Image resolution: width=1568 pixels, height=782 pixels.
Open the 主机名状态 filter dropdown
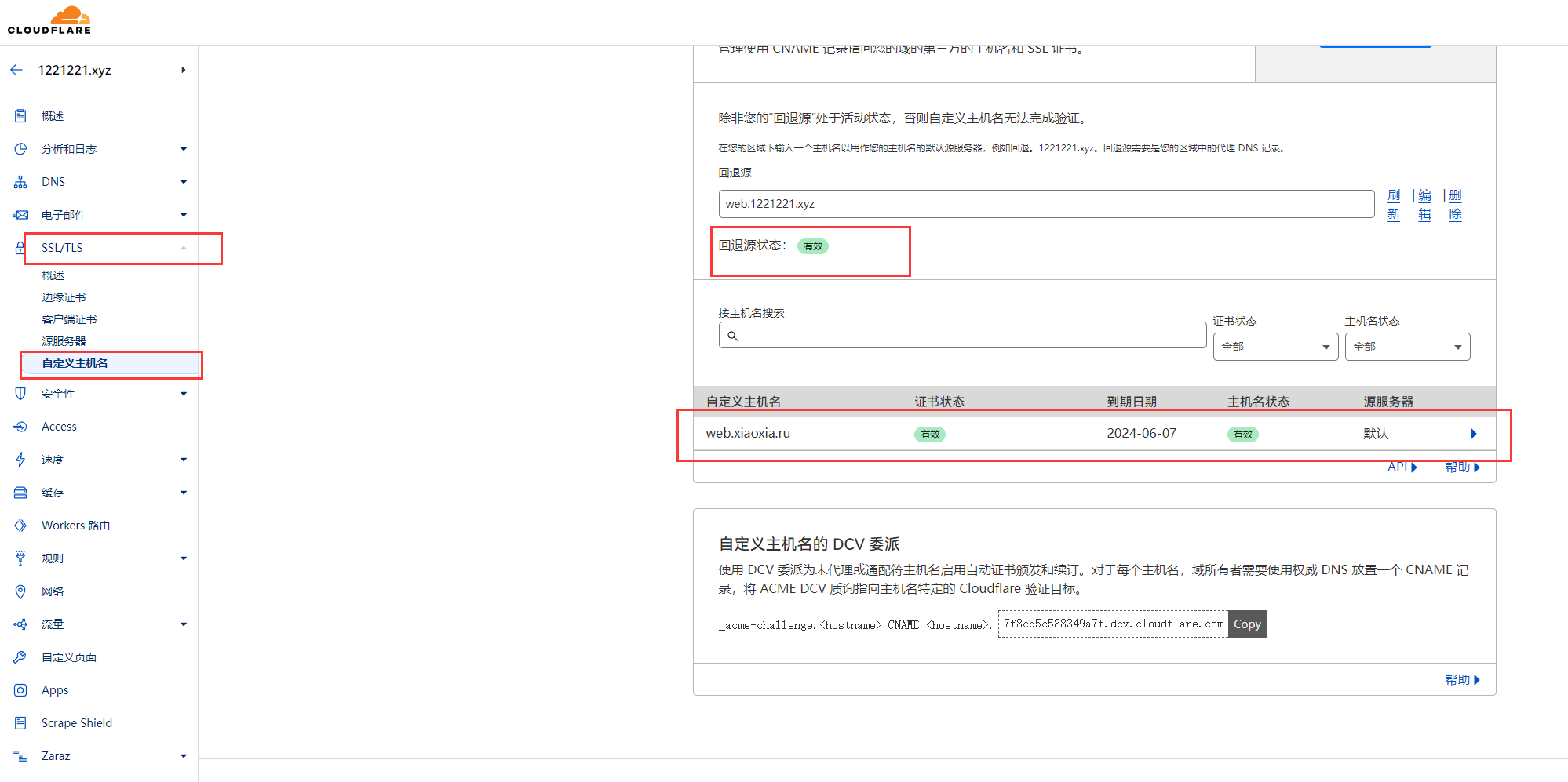[x=1407, y=347]
